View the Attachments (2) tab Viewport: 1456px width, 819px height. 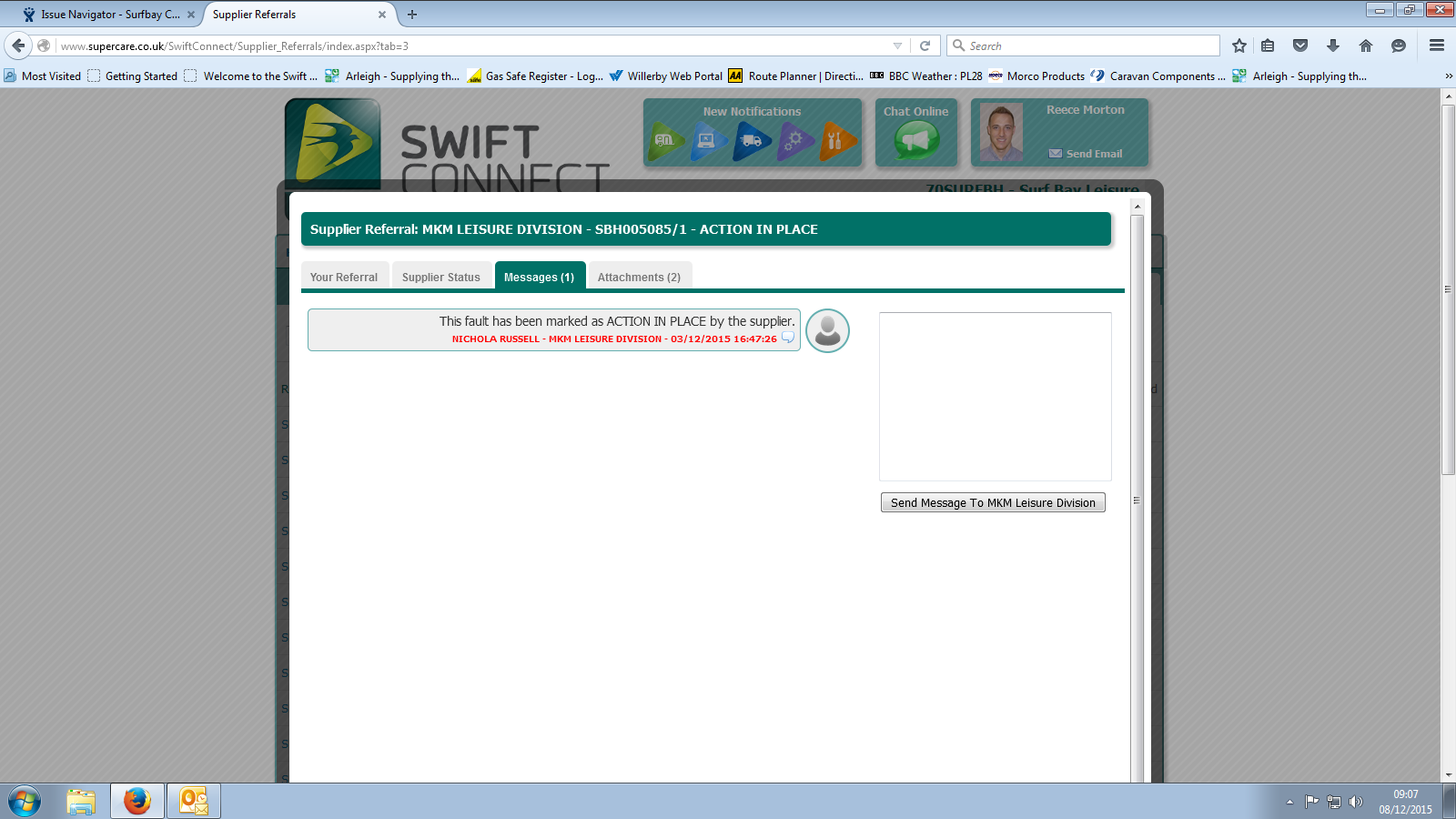click(x=639, y=277)
